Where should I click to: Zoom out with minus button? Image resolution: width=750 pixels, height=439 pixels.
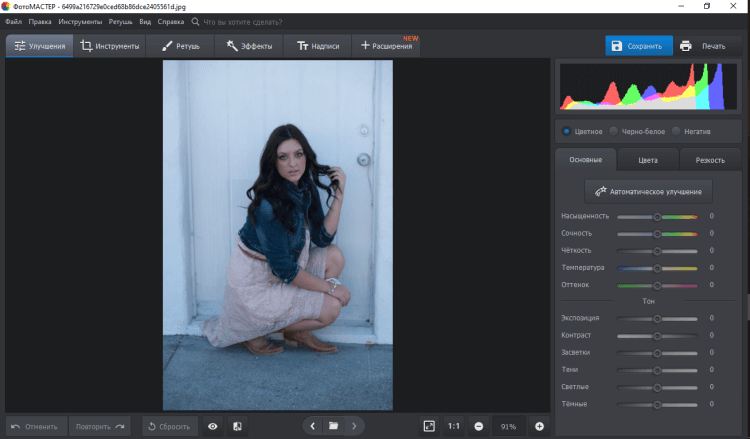pyautogui.click(x=479, y=426)
